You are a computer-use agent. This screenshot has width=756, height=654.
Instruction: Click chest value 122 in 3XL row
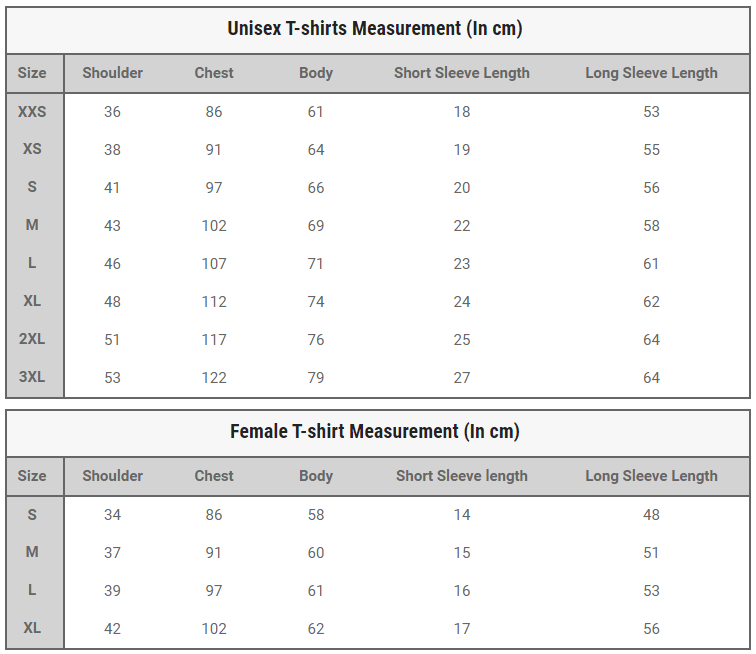click(x=214, y=378)
